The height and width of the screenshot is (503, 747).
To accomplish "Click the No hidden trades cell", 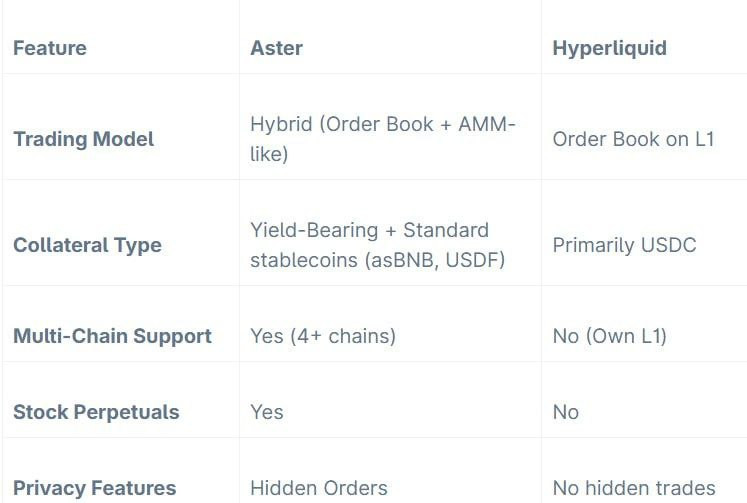I will click(634, 488).
